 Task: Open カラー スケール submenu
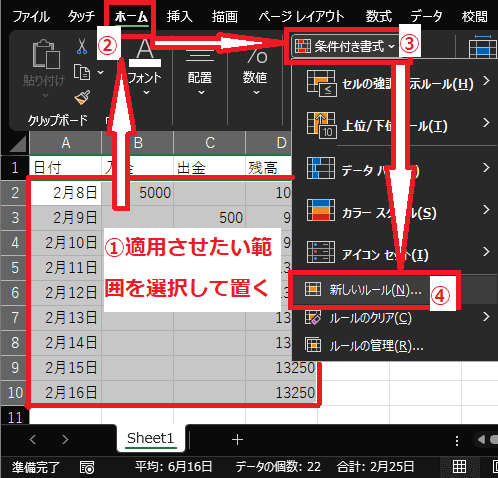(395, 211)
